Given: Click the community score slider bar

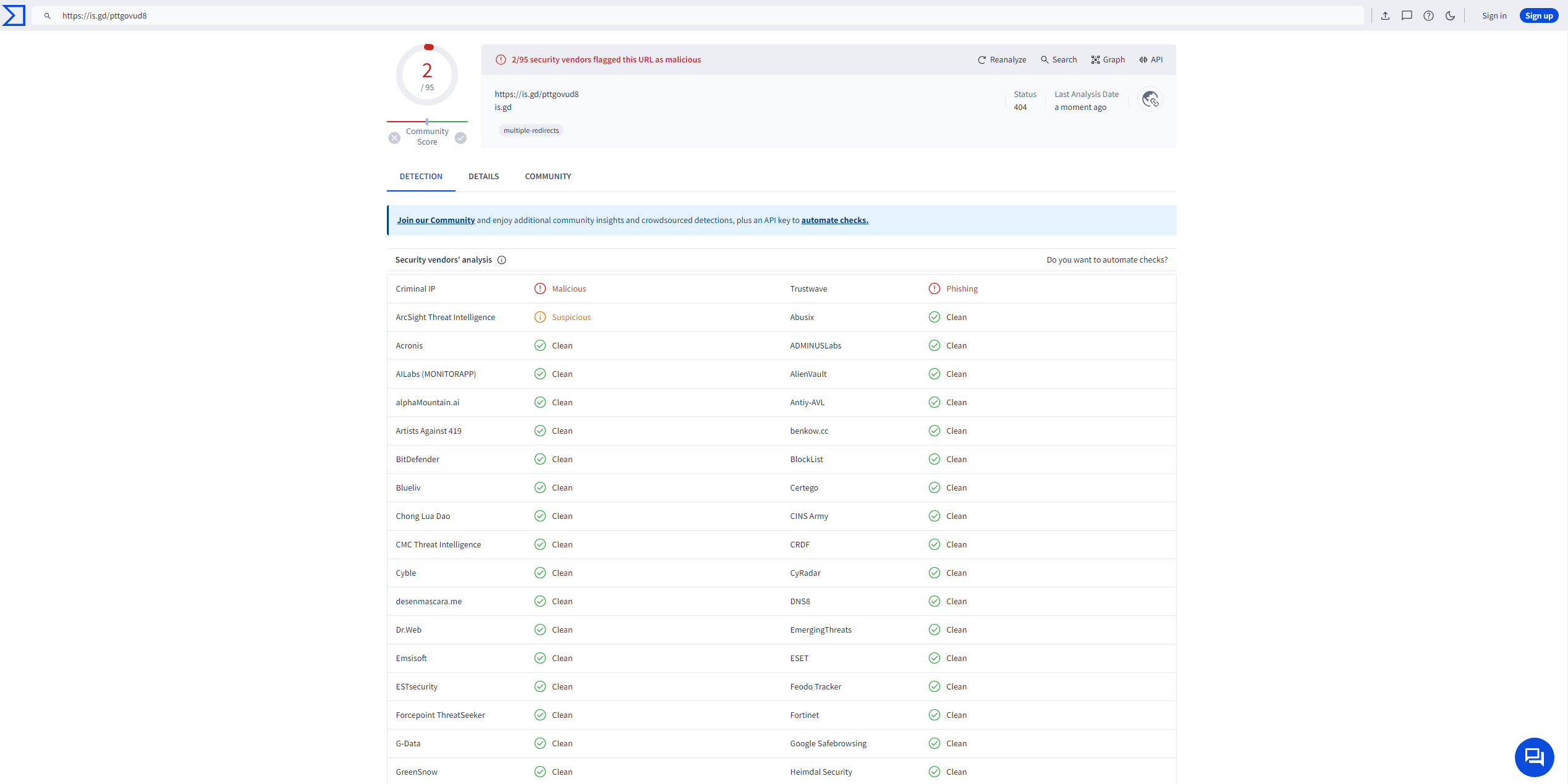Looking at the screenshot, I should coord(427,122).
